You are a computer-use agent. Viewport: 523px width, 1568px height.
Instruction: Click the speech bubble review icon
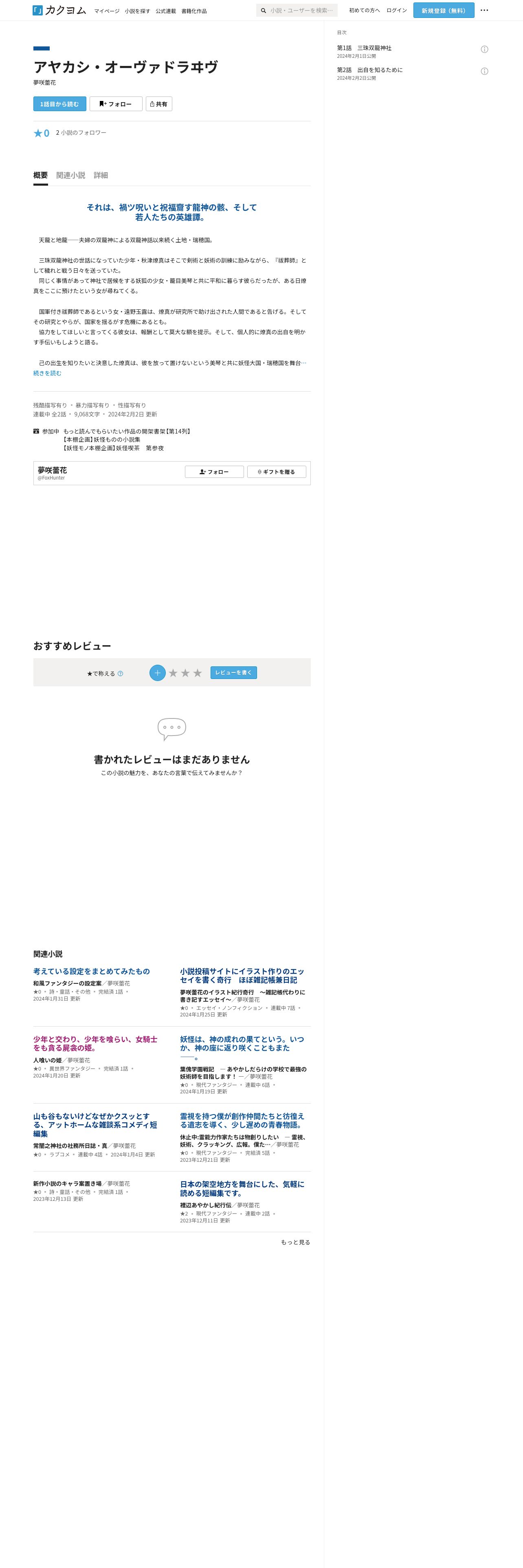point(172,729)
